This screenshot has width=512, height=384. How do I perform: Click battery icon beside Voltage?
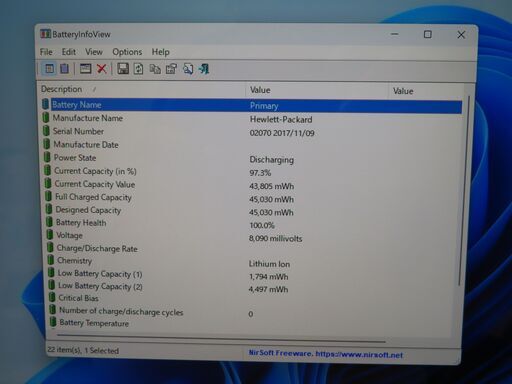pyautogui.click(x=50, y=235)
